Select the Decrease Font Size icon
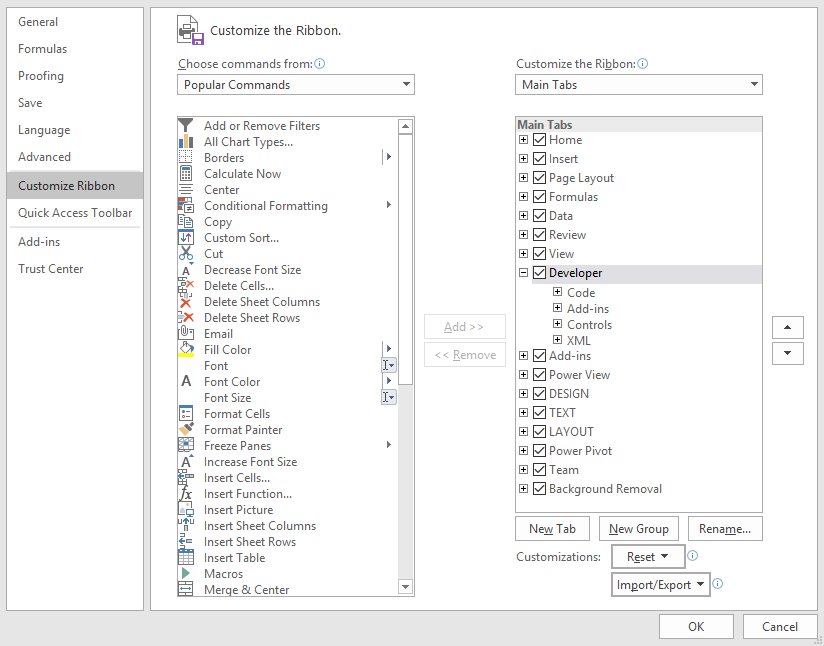Screen dimensions: 824x646 coord(186,270)
